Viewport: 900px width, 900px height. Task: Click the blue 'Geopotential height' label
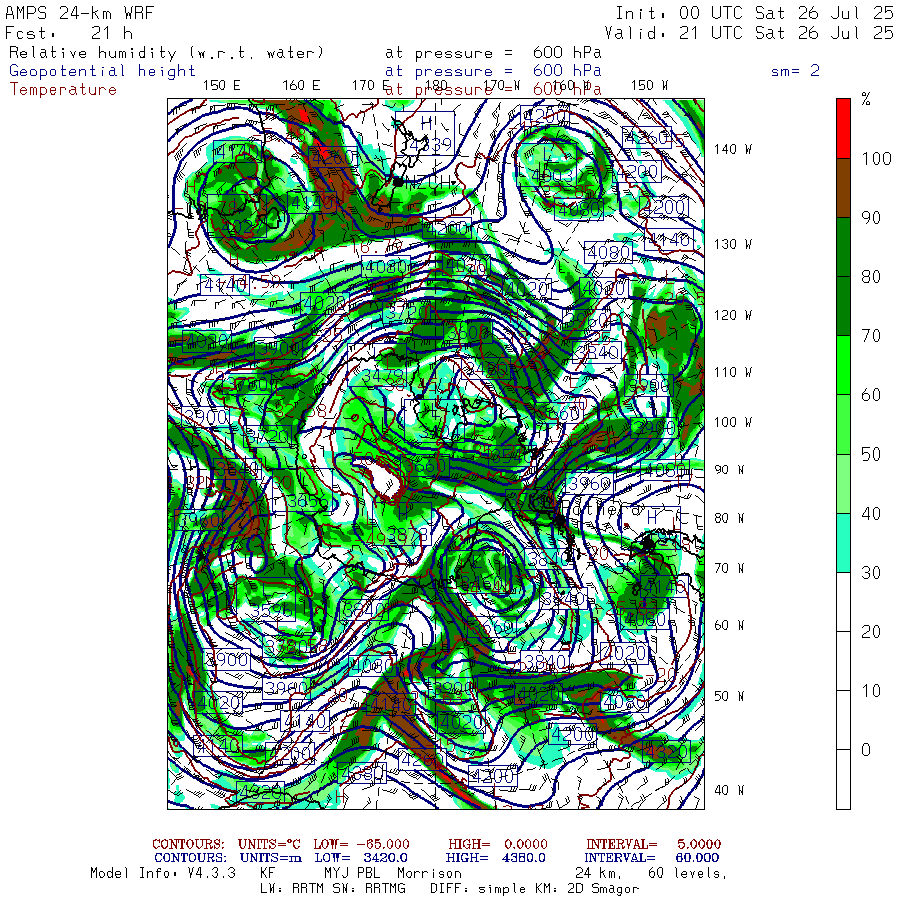click(x=102, y=71)
